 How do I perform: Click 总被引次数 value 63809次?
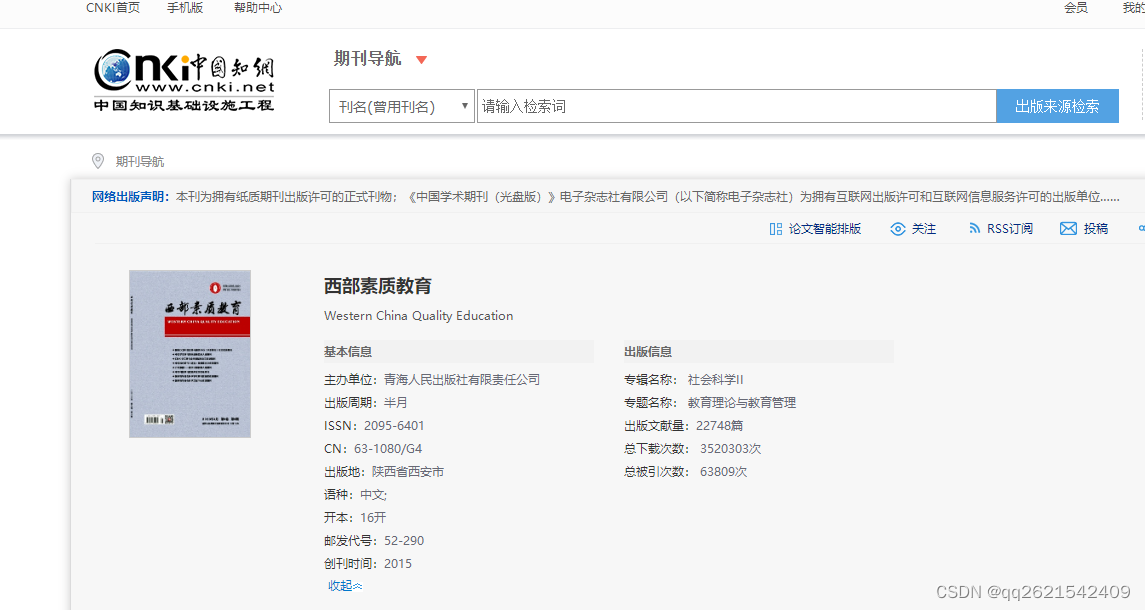point(724,472)
